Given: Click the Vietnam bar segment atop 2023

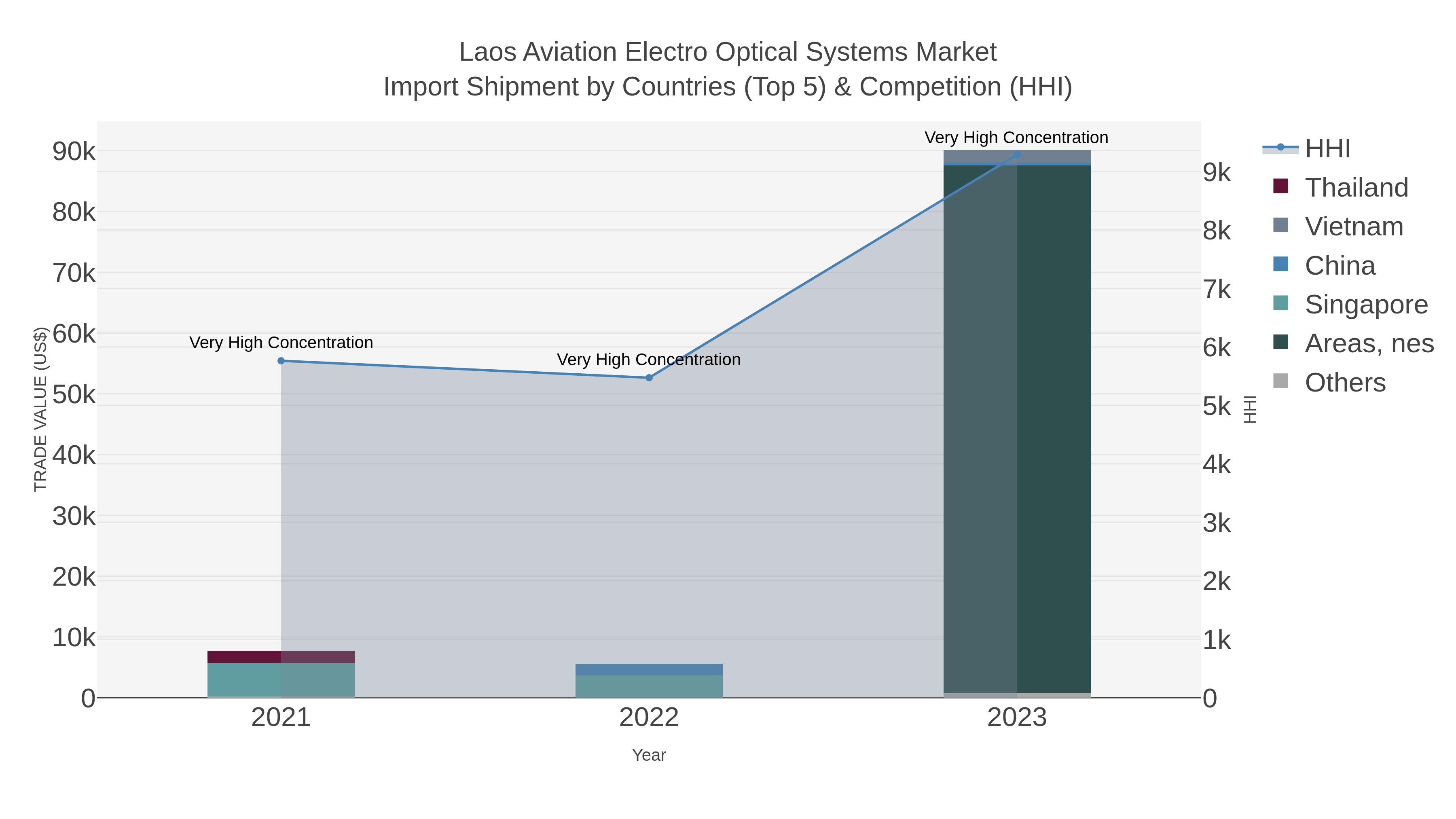Looking at the screenshot, I should [1017, 157].
